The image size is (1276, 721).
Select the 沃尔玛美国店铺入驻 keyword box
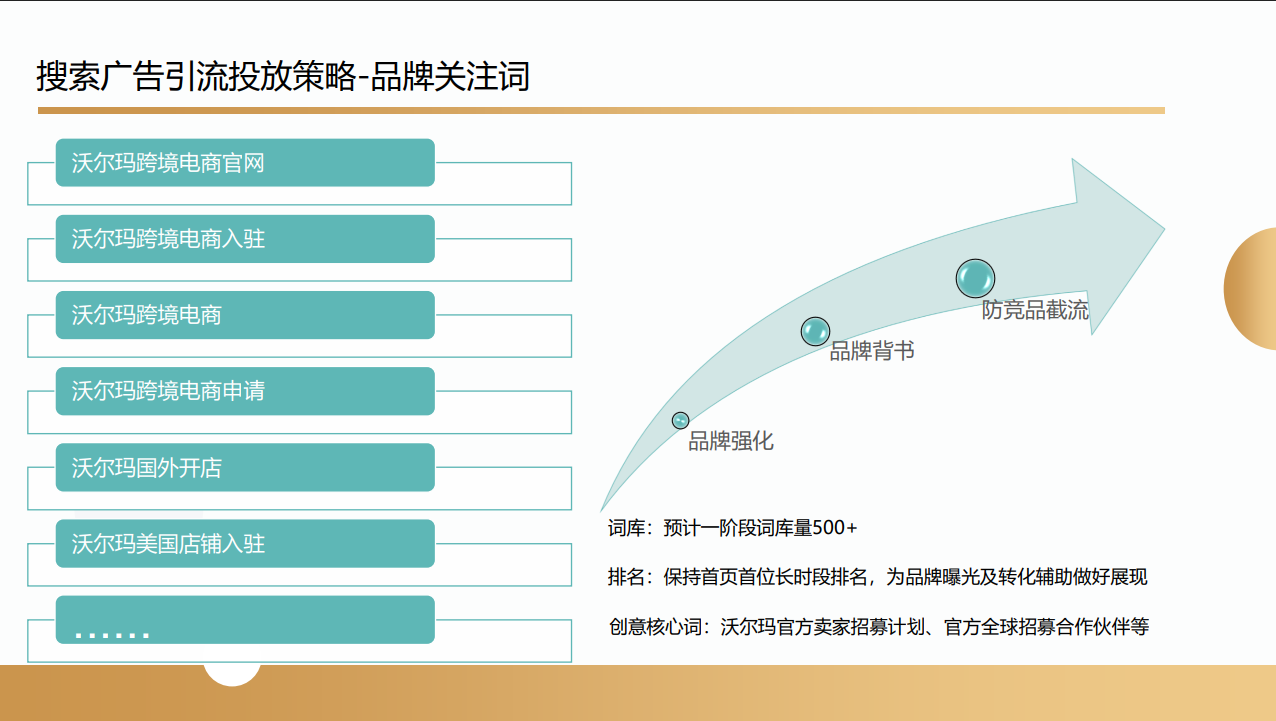245,544
